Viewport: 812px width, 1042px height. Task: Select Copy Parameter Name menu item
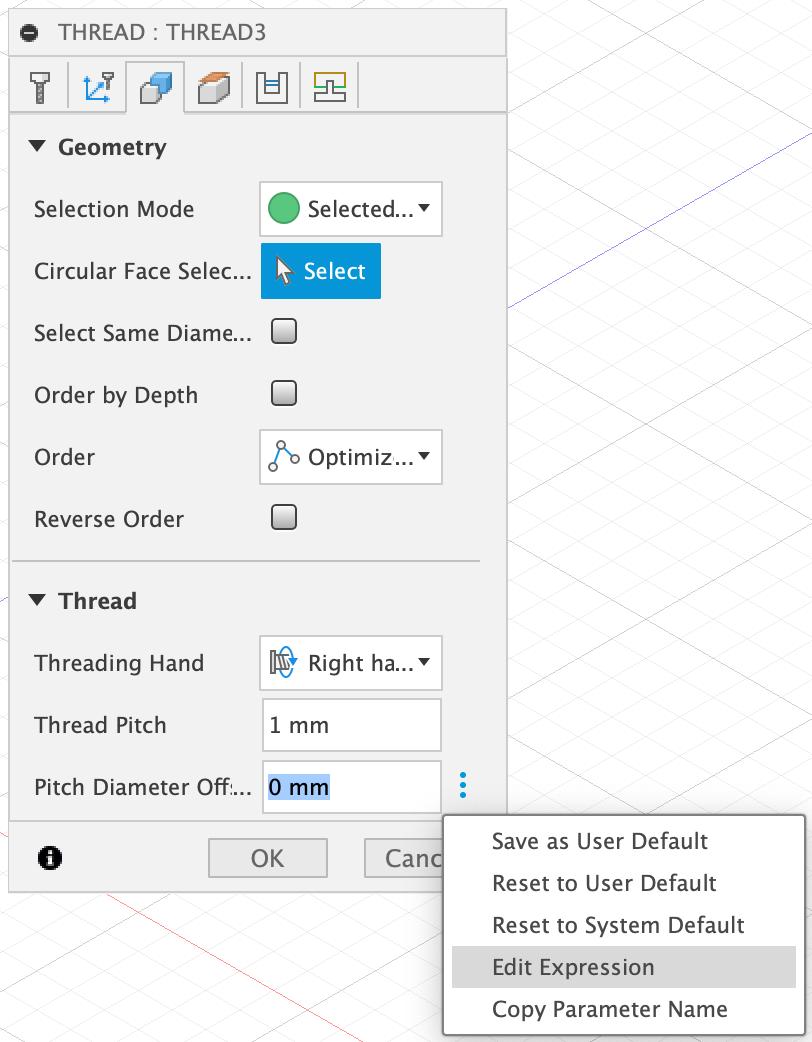(x=623, y=1009)
